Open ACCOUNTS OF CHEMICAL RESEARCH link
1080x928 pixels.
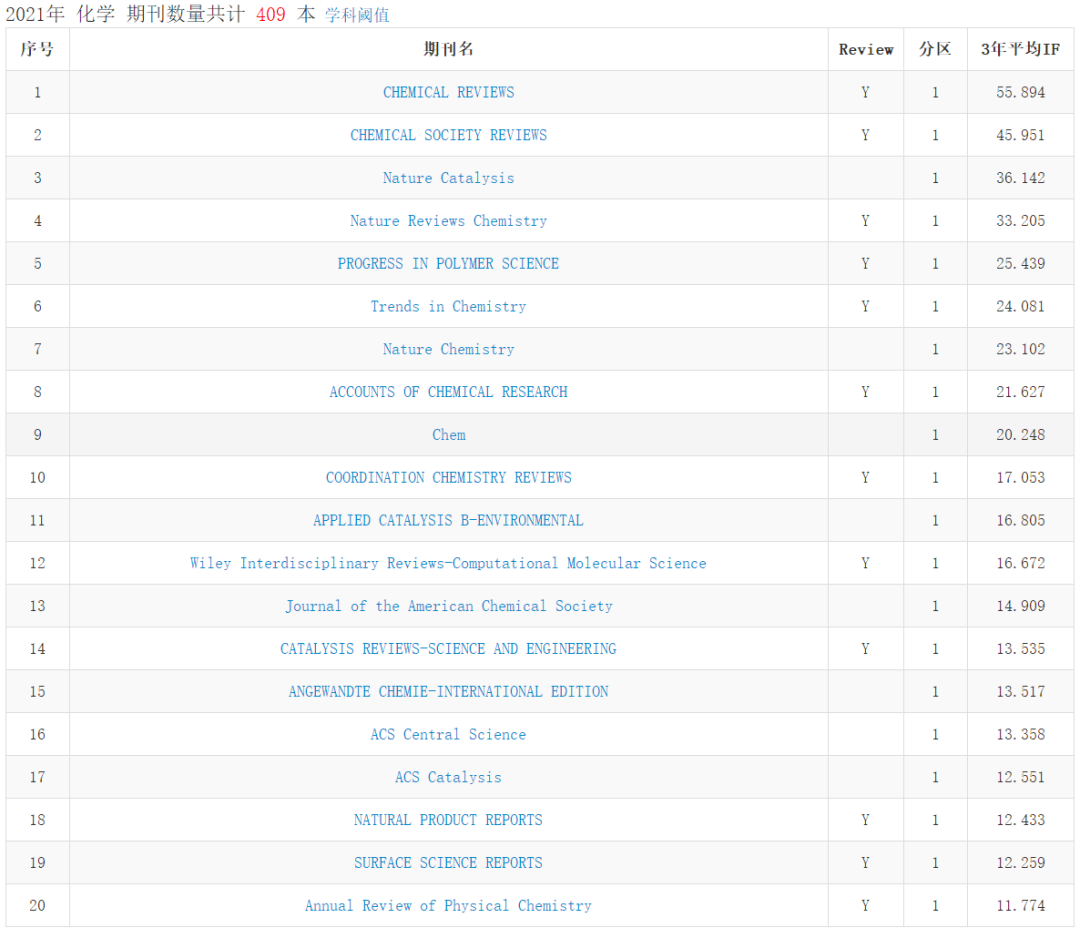448,392
